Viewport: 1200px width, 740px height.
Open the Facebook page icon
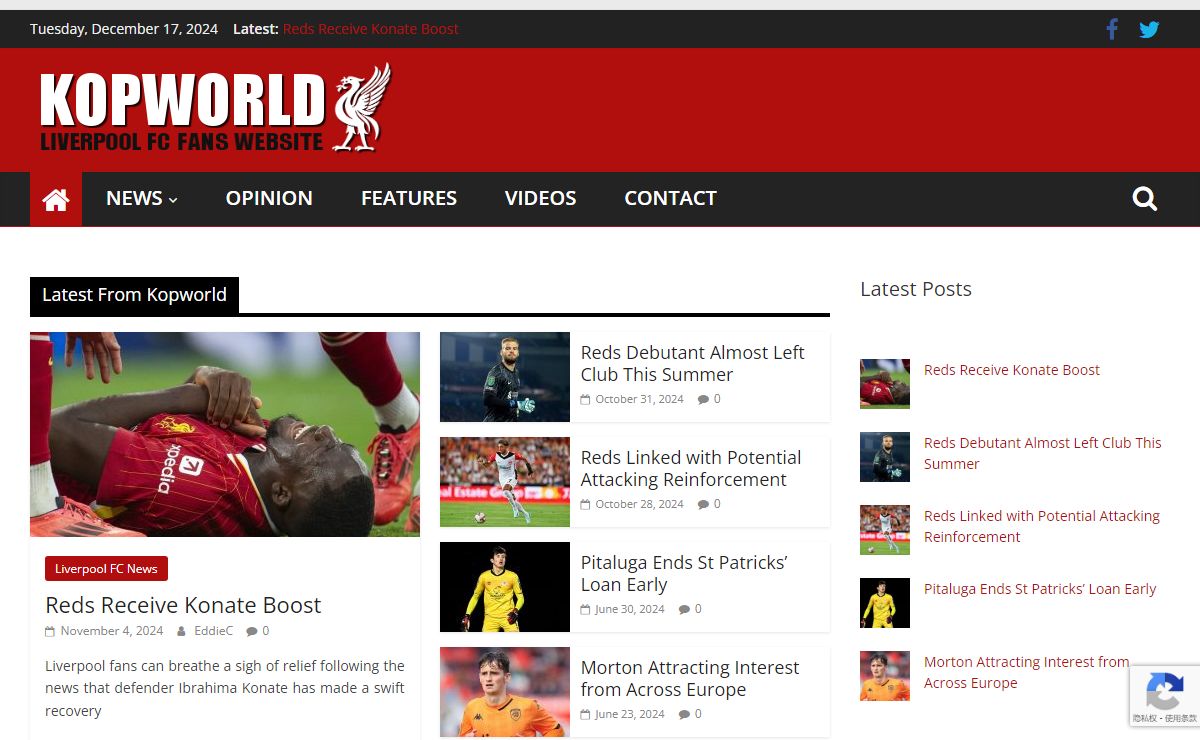click(x=1112, y=29)
